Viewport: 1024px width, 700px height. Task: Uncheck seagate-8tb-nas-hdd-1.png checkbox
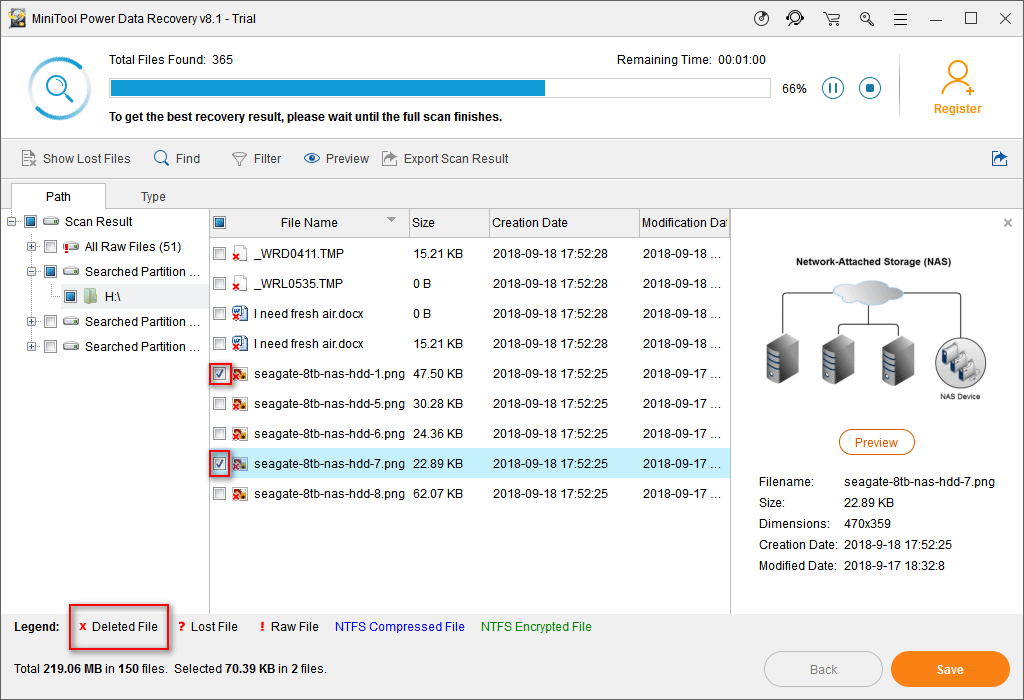219,374
